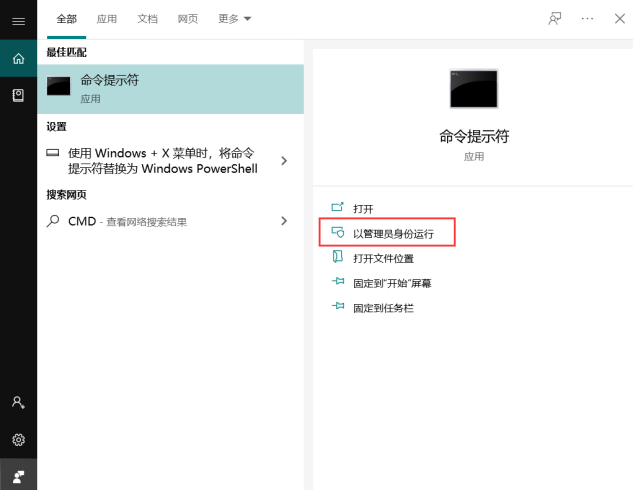This screenshot has height=491, width=633.
Task: Select the Home icon in sidebar
Action: coord(18,59)
